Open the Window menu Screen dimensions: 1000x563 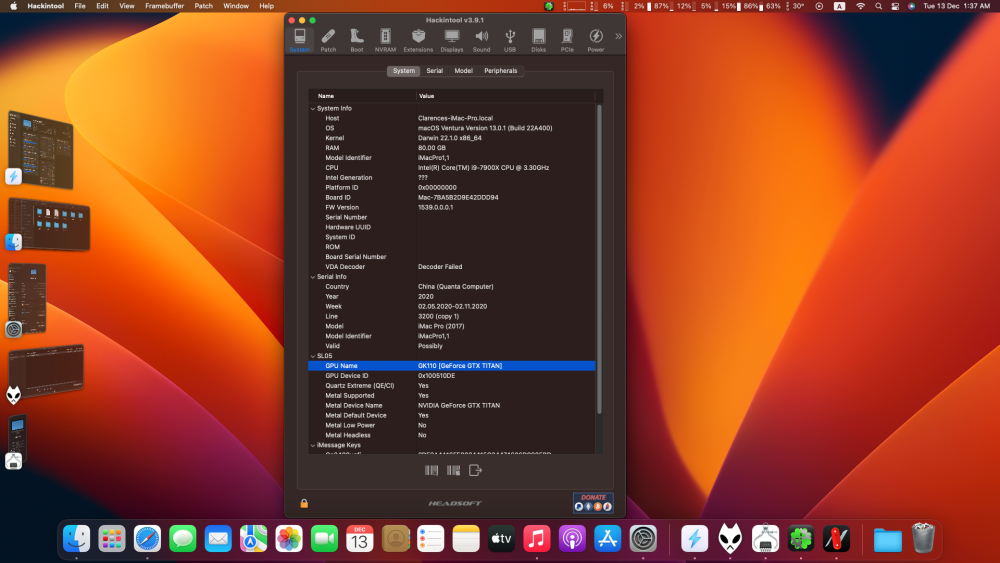coord(236,6)
